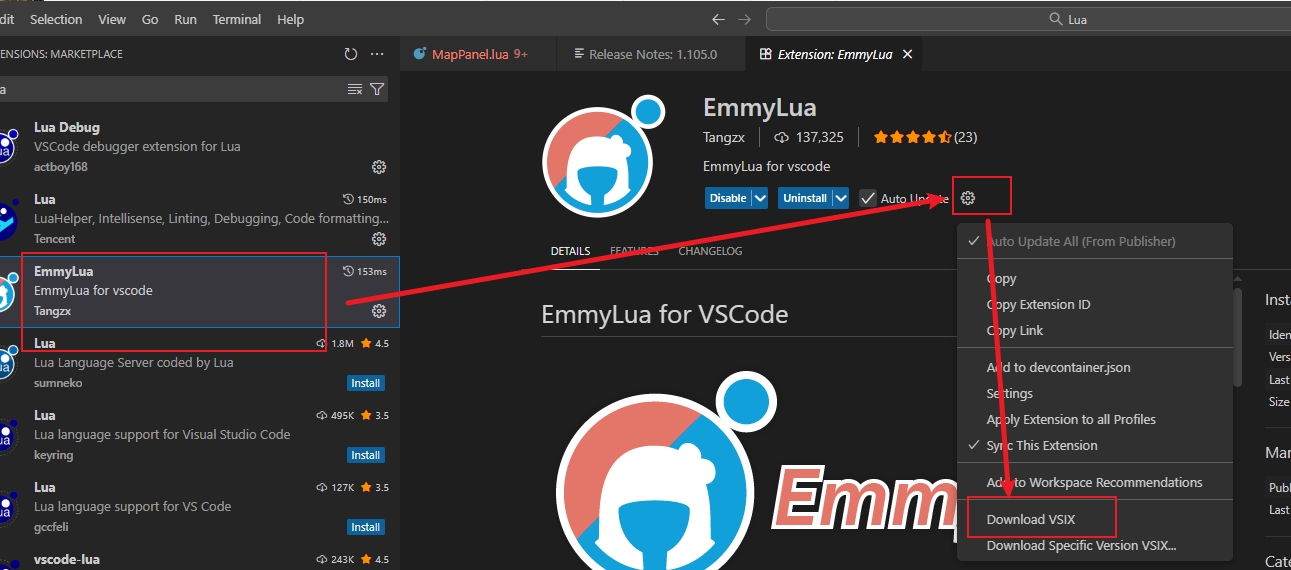The height and width of the screenshot is (570, 1291).
Task: Expand the Disable button dropdown arrow
Action: click(760, 198)
